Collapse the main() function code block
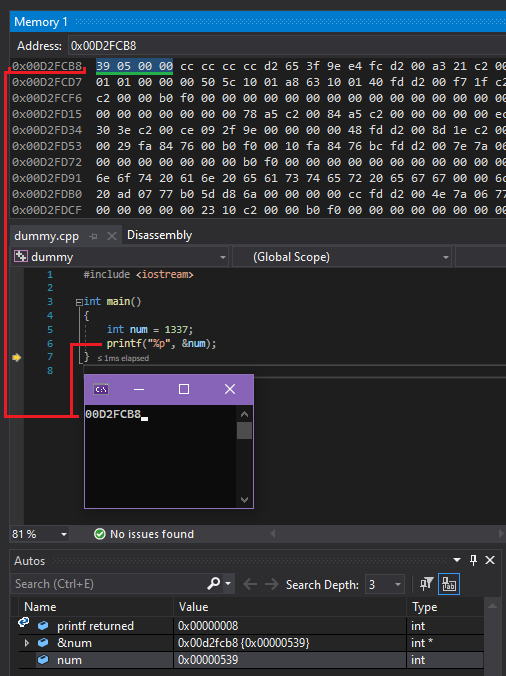Viewport: 506px width, 676px height. (x=79, y=302)
